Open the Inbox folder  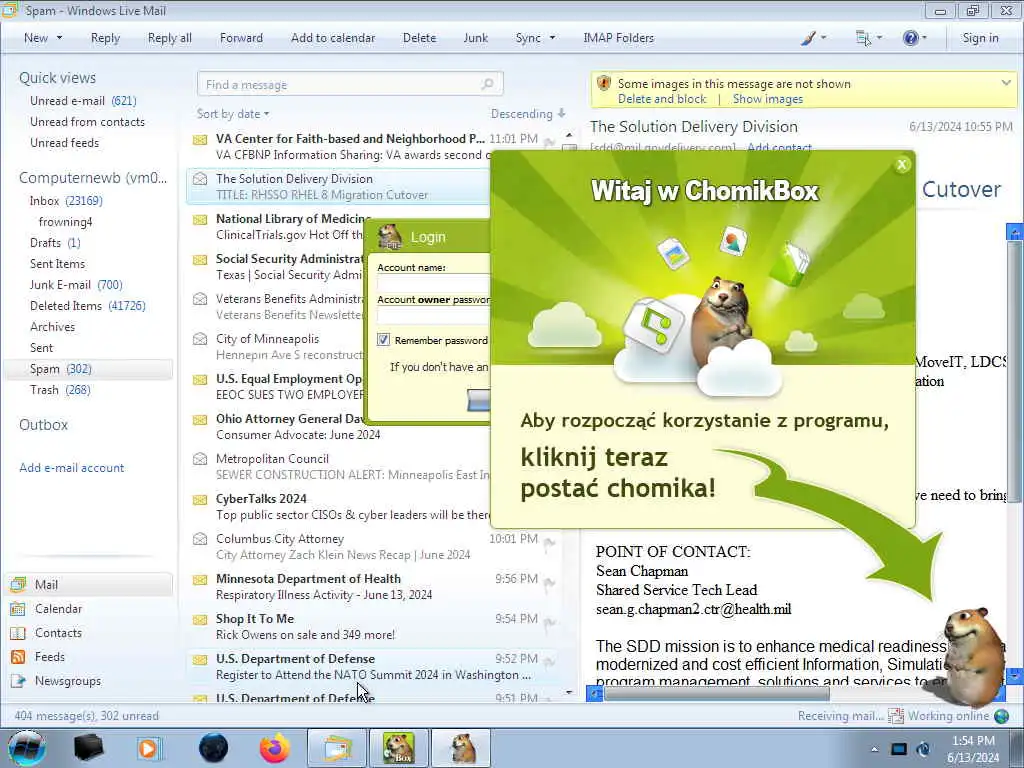pyautogui.click(x=66, y=200)
